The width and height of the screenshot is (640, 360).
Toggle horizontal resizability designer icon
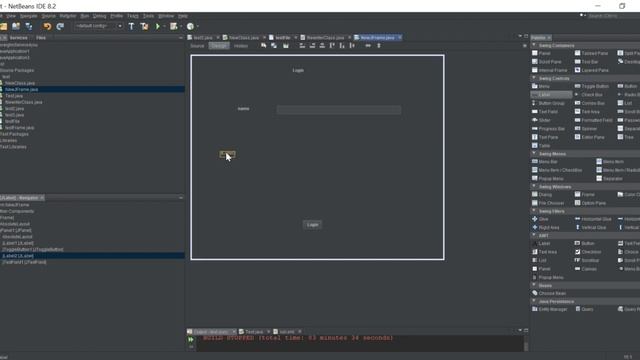368,46
